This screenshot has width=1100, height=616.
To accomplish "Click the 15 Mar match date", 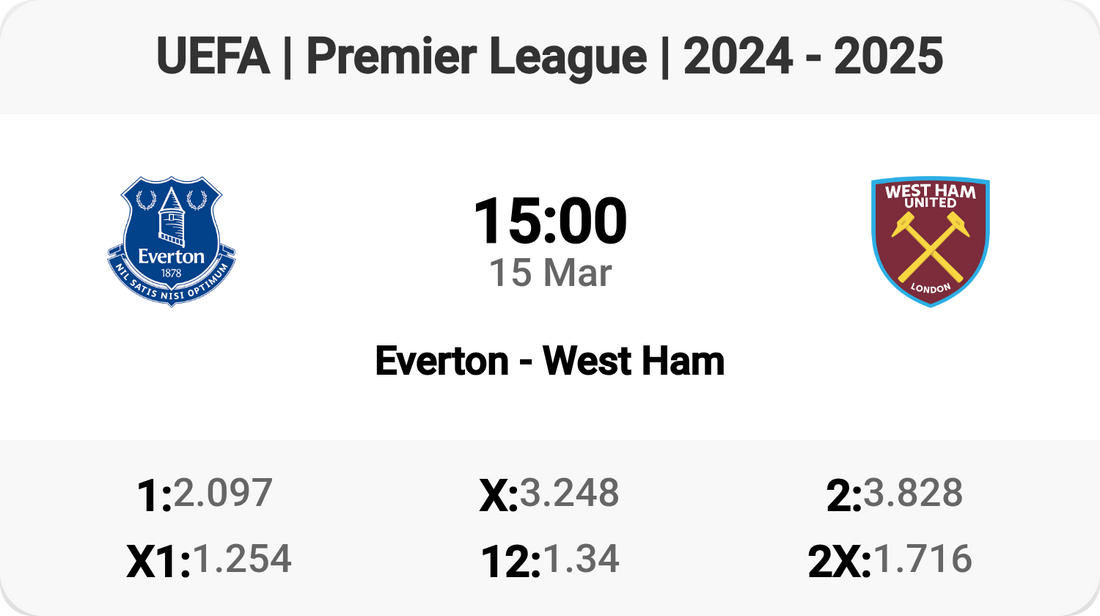I will coord(549,273).
